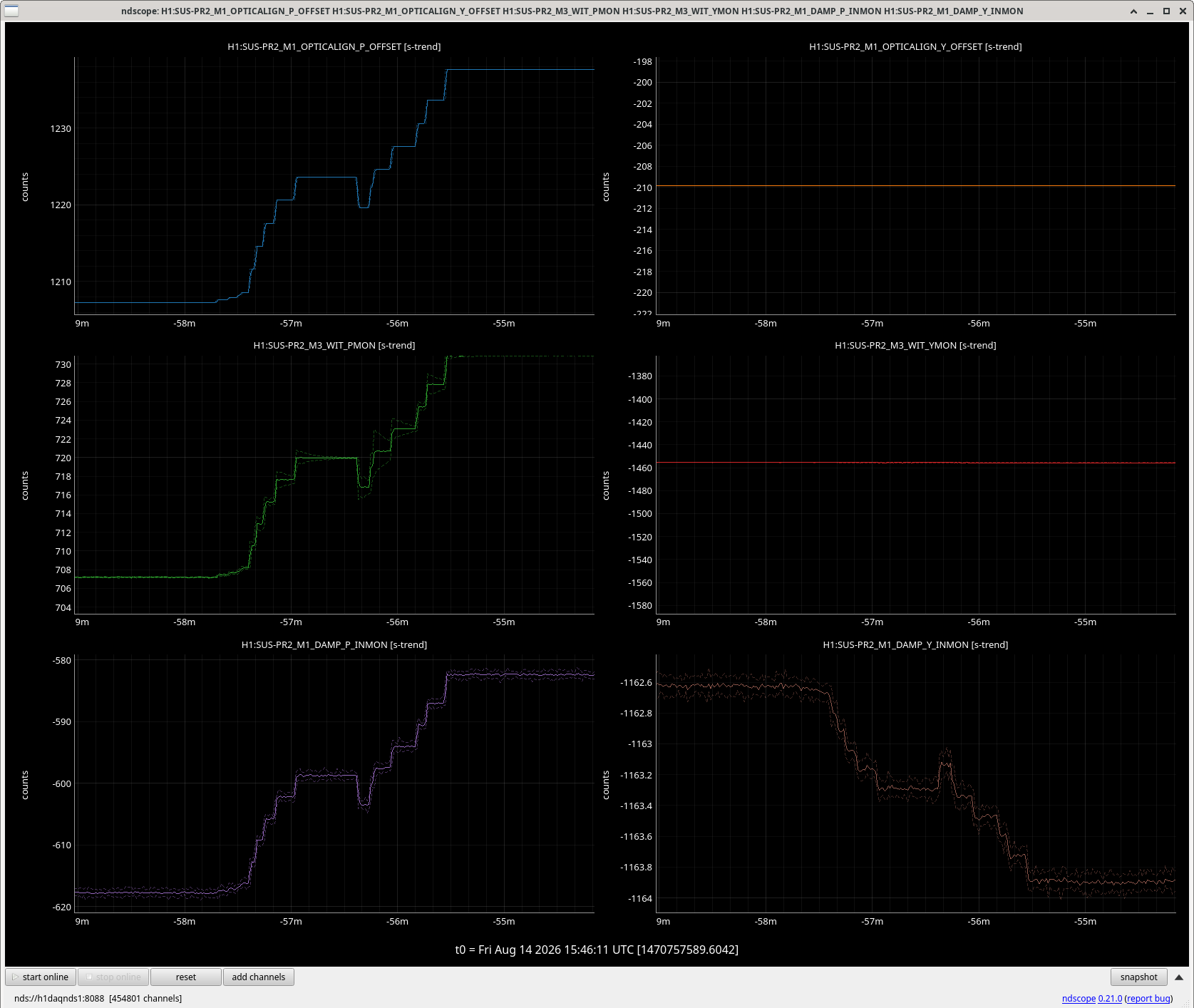
Task: Select the H1:SUS-PR2_M1_DAMP_Y_INMON plot title
Action: point(915,644)
